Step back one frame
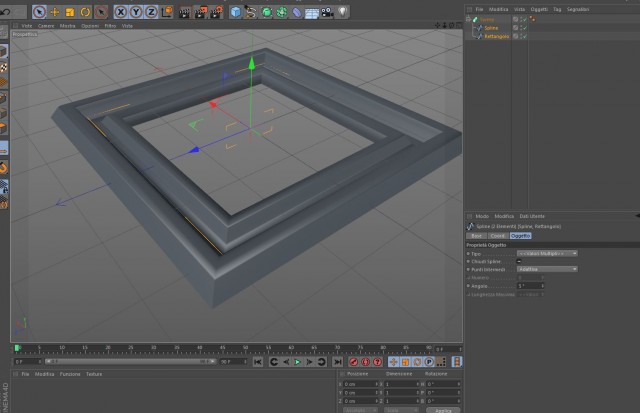 [x=286, y=362]
